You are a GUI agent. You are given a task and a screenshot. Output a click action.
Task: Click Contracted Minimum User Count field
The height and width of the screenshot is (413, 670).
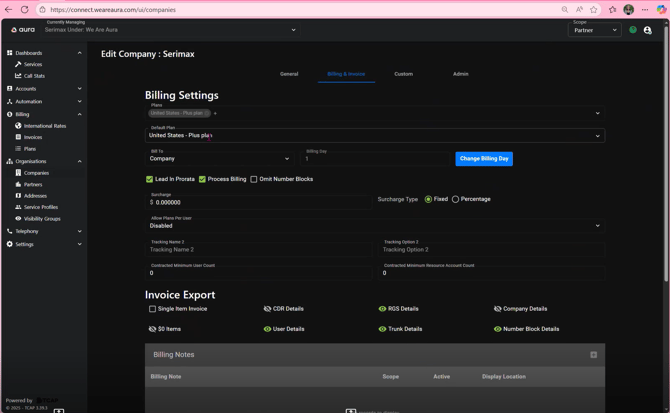click(258, 272)
